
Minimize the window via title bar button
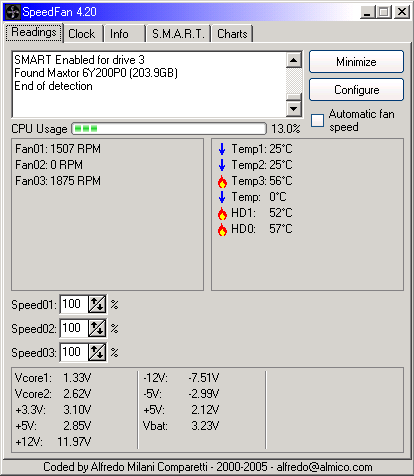pyautogui.click(x=367, y=12)
